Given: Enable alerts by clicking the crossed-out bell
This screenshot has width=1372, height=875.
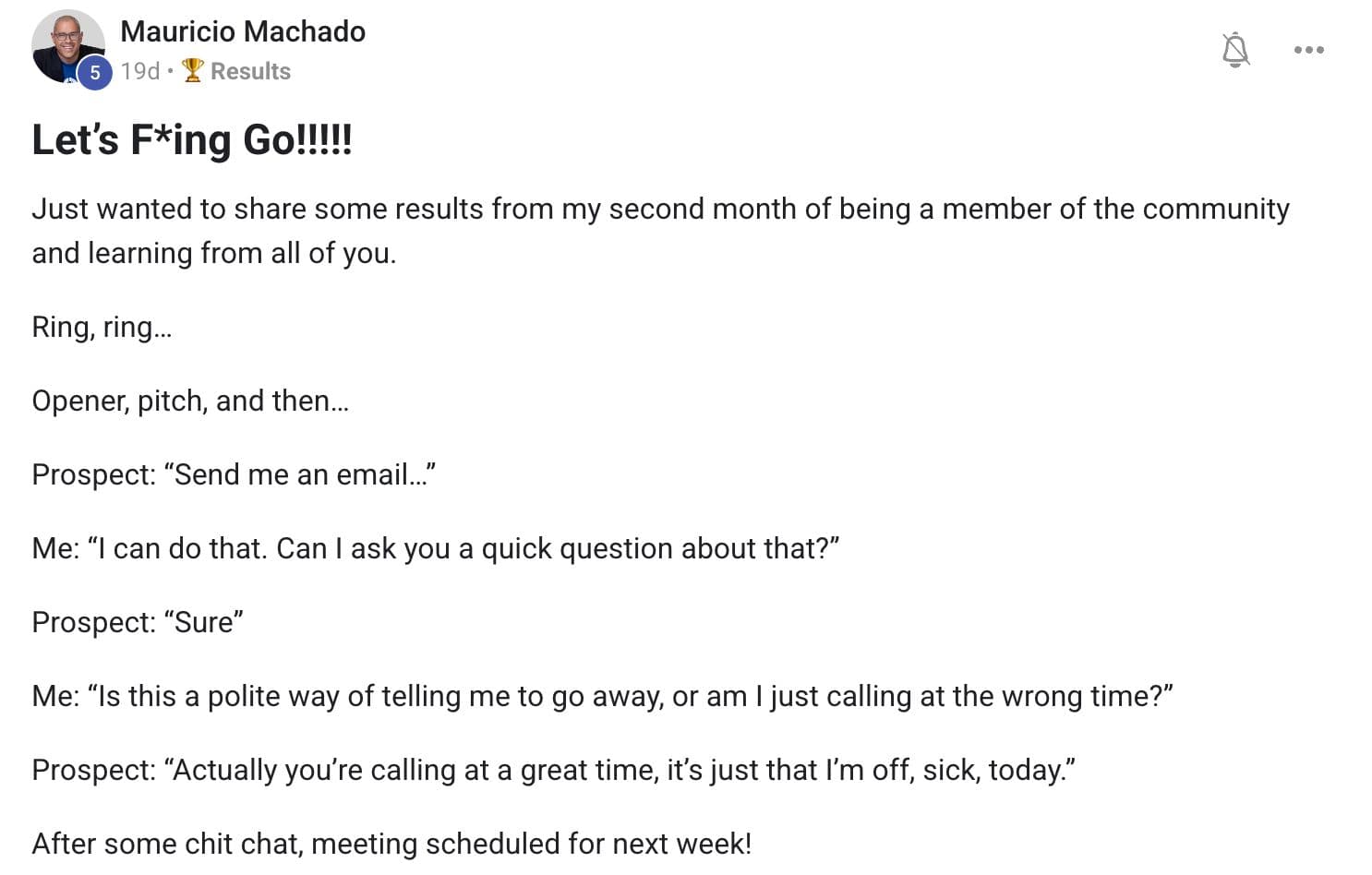Looking at the screenshot, I should pyautogui.click(x=1235, y=51).
